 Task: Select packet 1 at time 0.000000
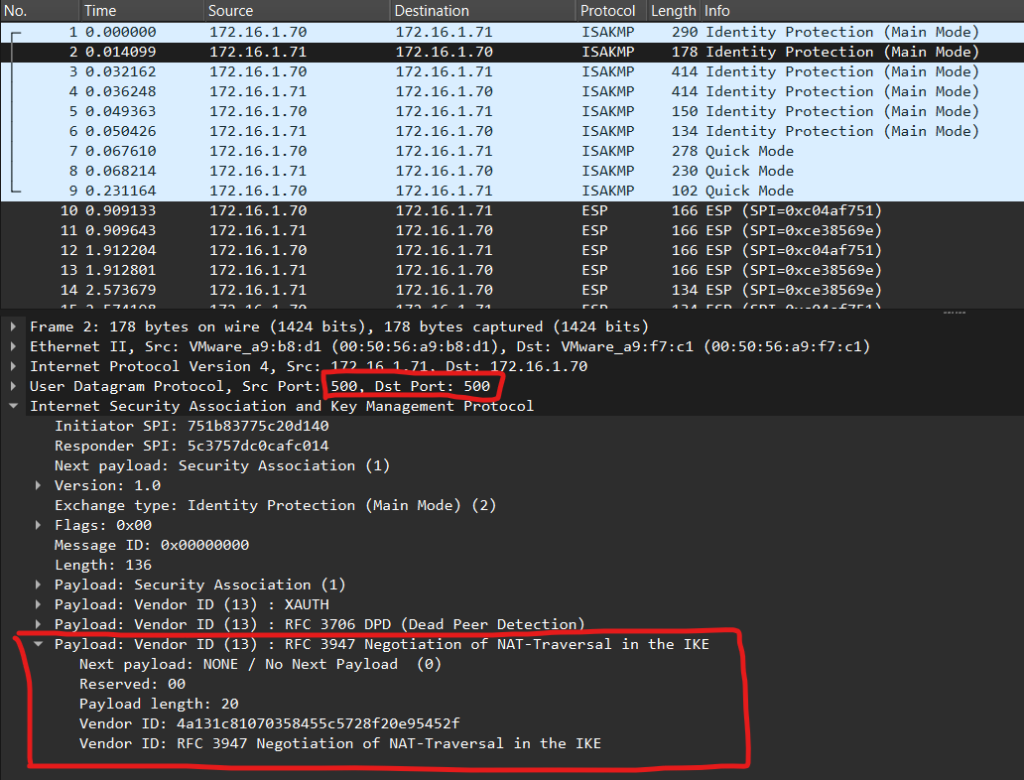tap(512, 32)
